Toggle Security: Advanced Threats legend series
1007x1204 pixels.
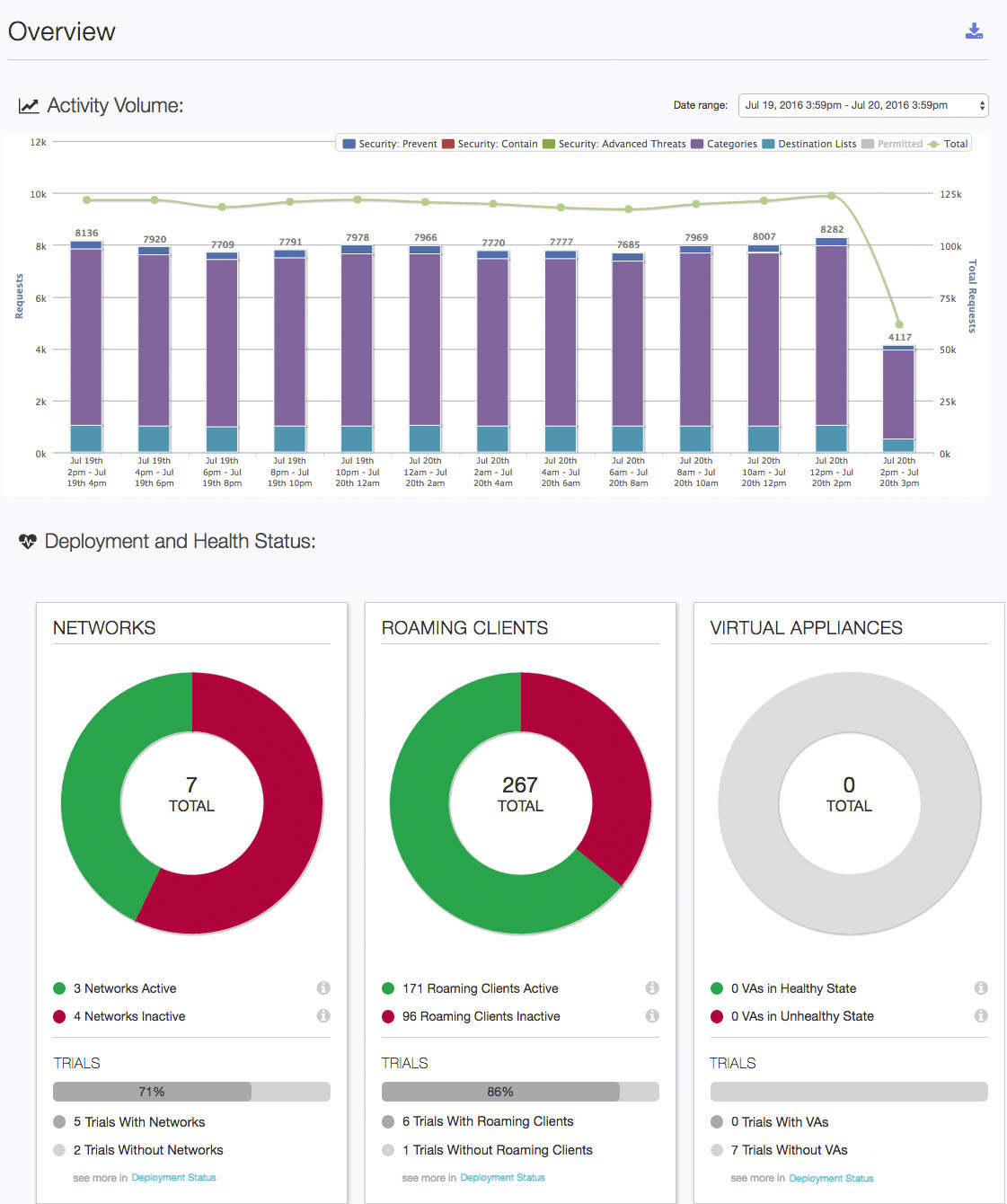click(614, 144)
